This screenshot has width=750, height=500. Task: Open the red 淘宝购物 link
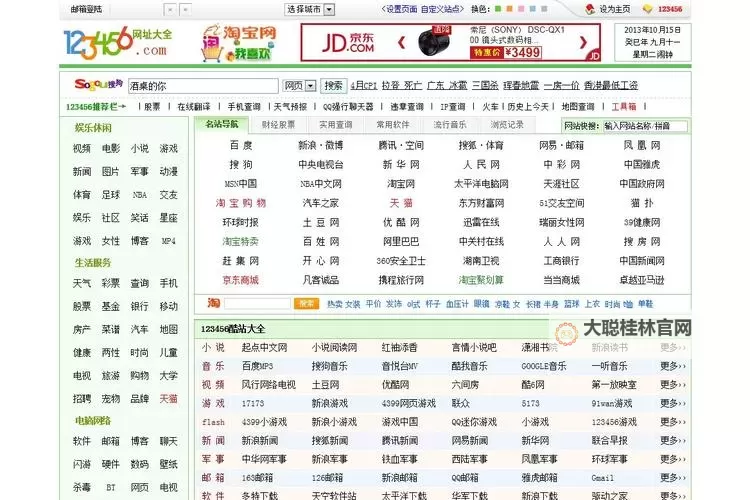point(241,203)
